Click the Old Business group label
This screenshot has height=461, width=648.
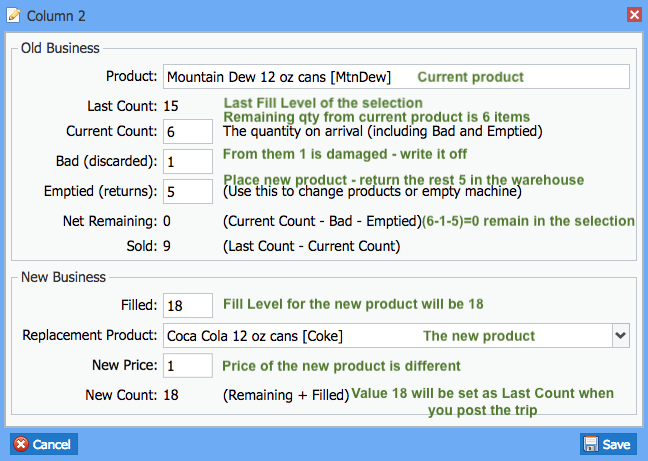click(60, 48)
